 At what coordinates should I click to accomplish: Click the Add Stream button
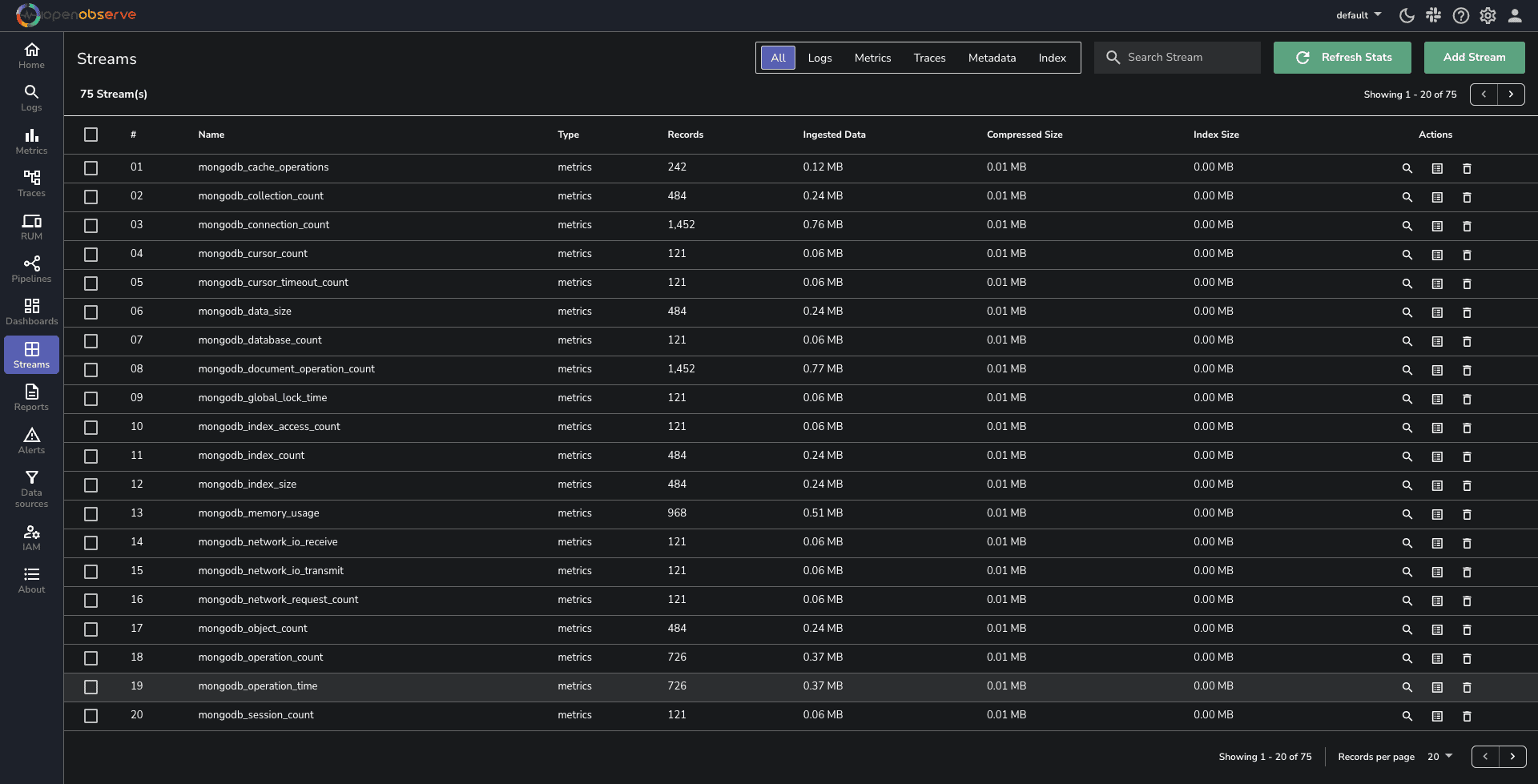pyautogui.click(x=1474, y=58)
